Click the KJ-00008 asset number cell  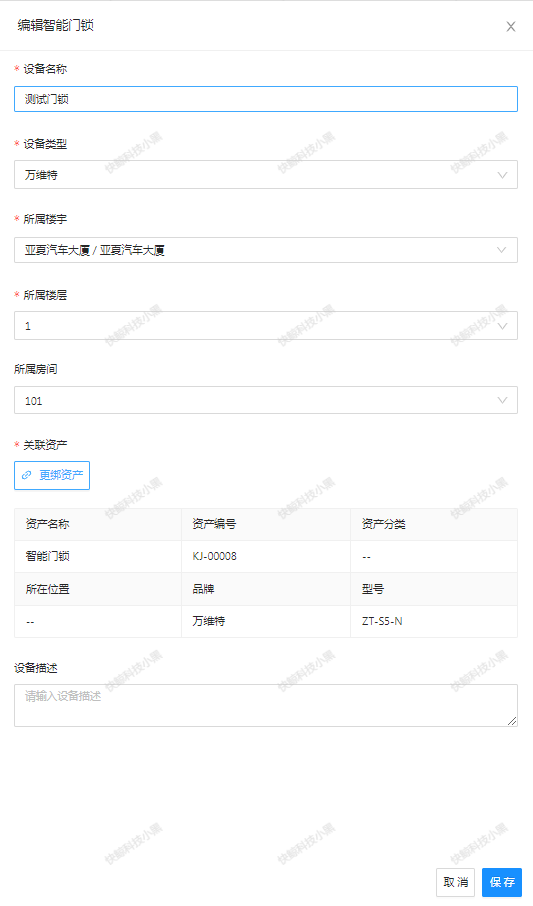pyautogui.click(x=266, y=556)
